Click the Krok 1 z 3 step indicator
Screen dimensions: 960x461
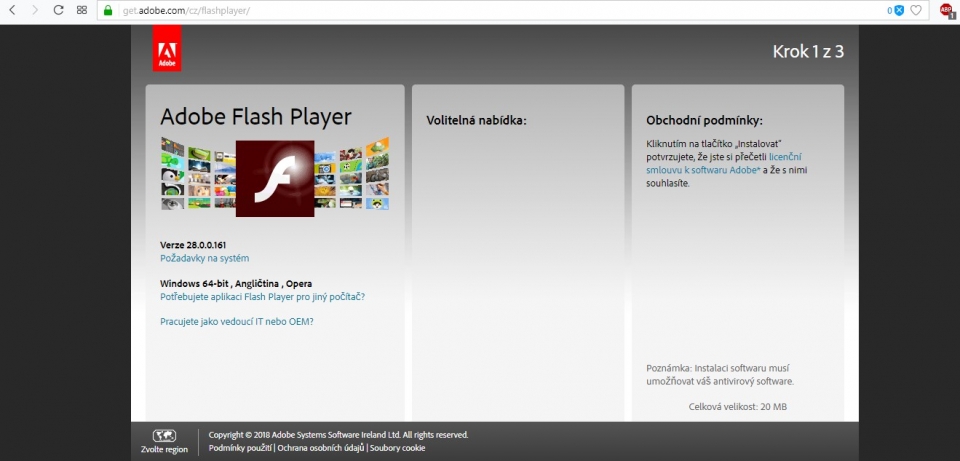click(x=808, y=51)
